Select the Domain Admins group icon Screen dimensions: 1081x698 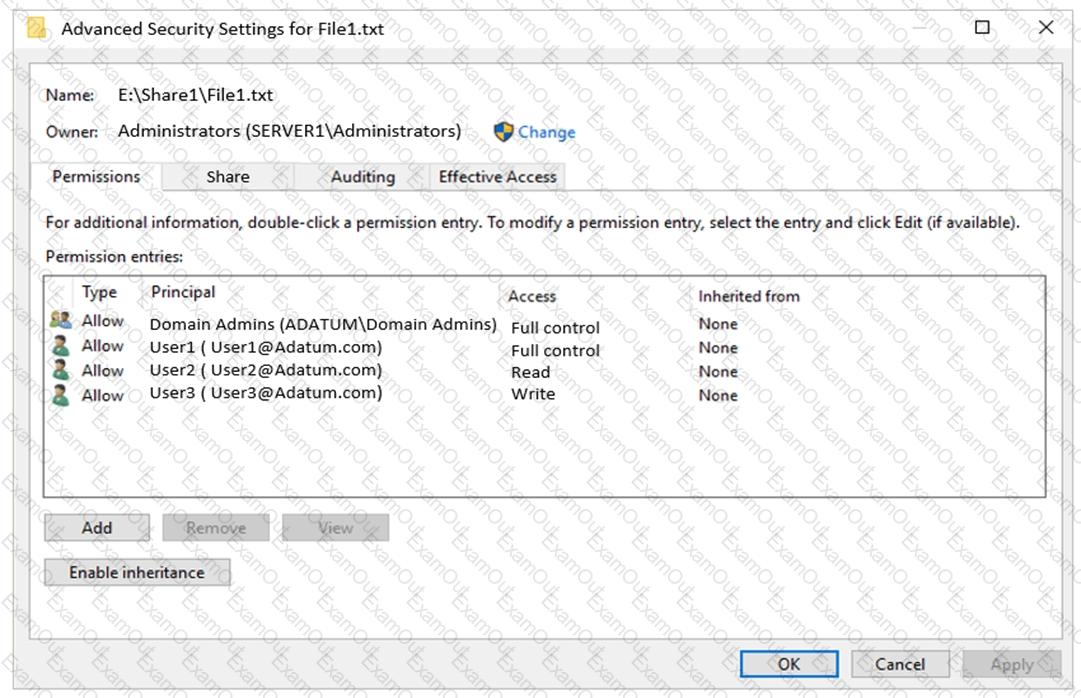pyautogui.click(x=61, y=320)
